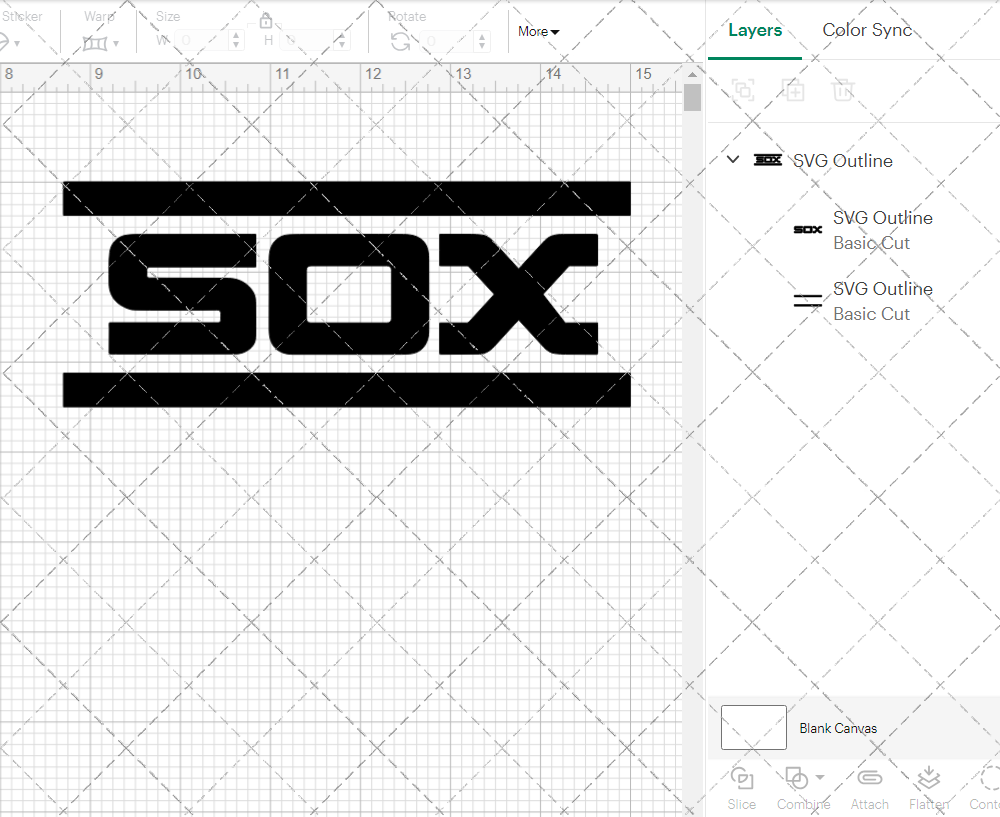
Task: Click the Duplicate layer icon
Action: click(x=793, y=90)
